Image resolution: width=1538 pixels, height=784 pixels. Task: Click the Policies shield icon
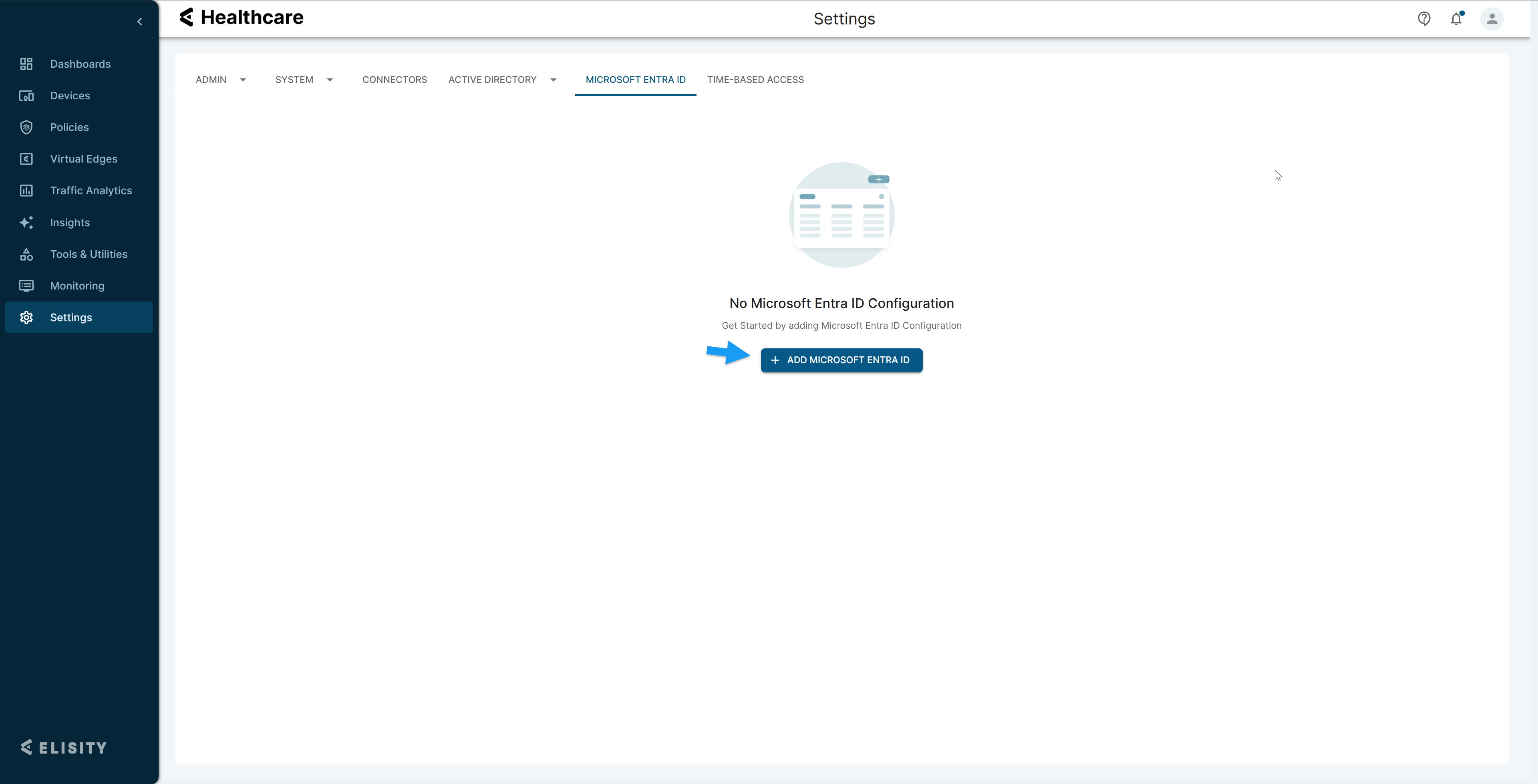26,127
